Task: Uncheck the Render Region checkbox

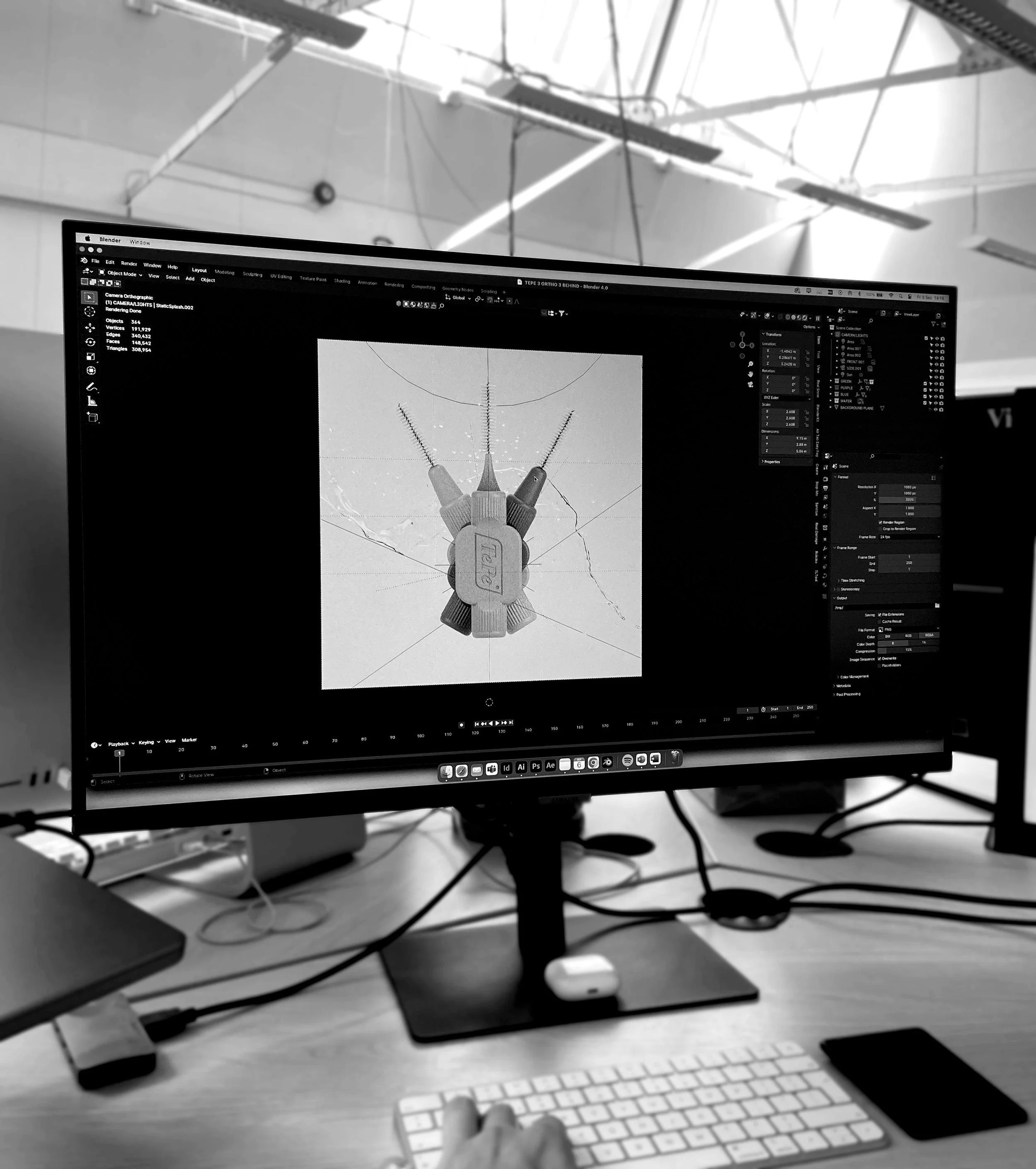Action: (x=881, y=522)
